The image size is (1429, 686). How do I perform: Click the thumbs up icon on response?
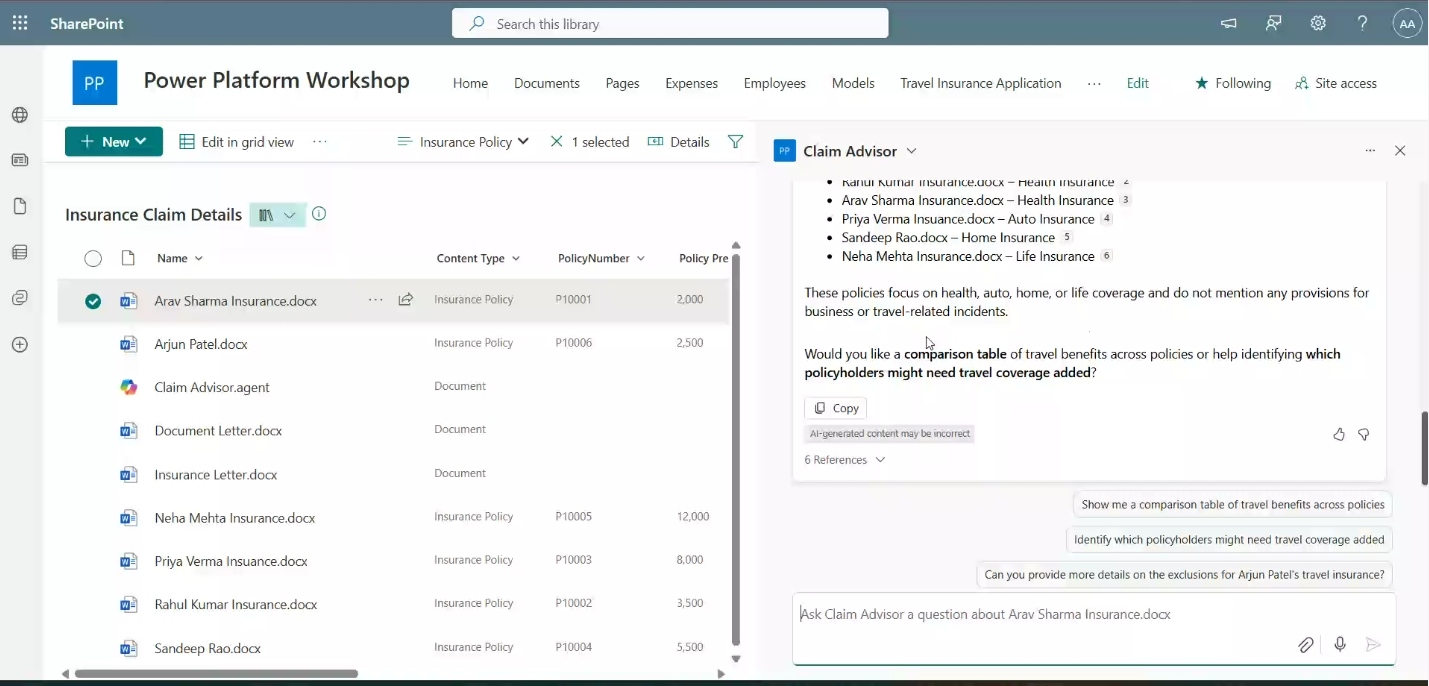point(1339,434)
